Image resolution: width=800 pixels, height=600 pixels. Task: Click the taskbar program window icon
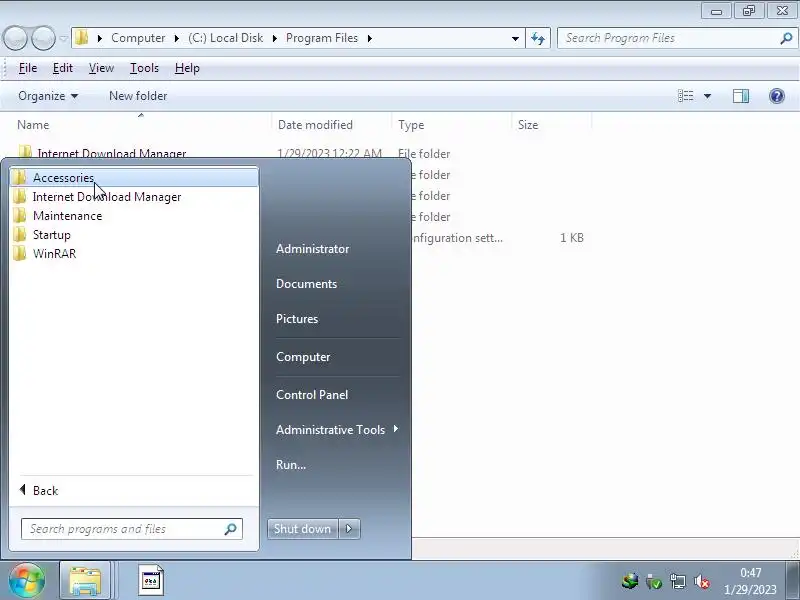pyautogui.click(x=151, y=581)
